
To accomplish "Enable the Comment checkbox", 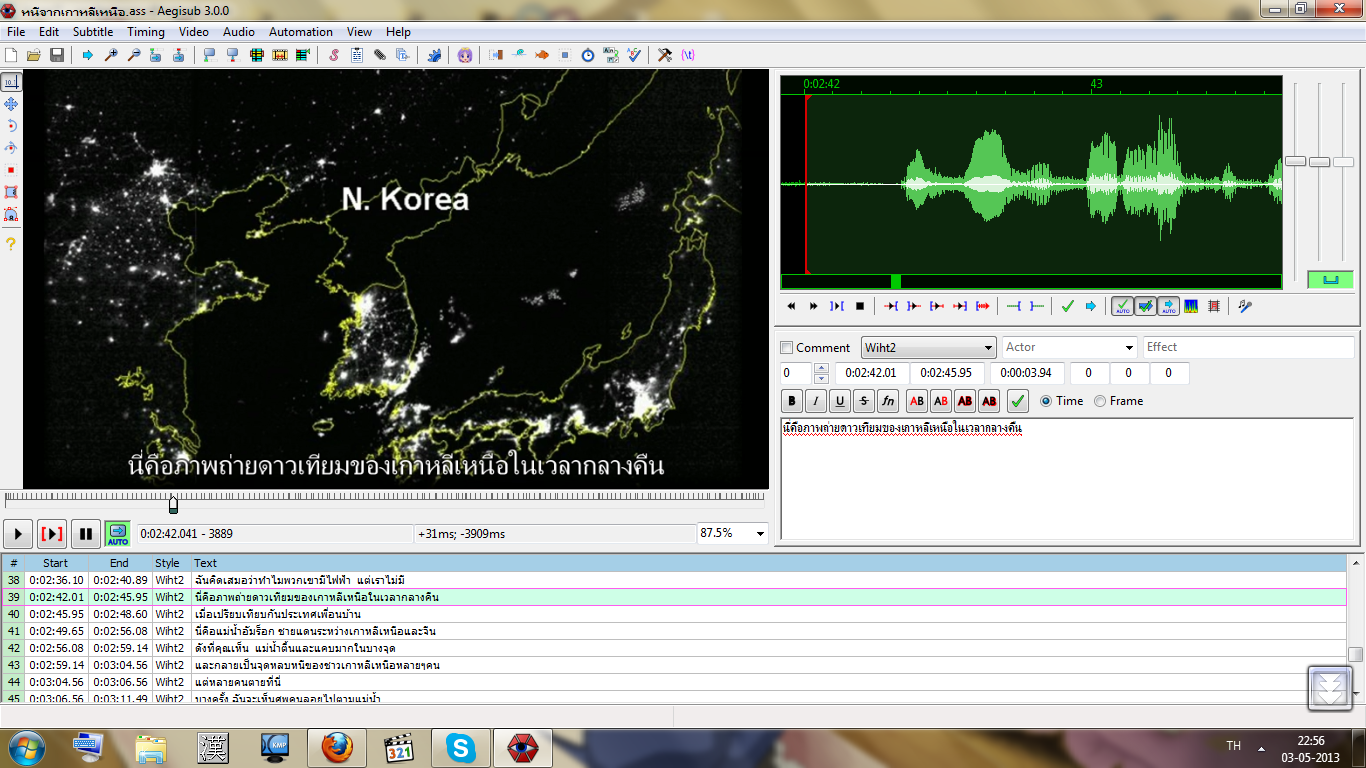I will coord(787,347).
